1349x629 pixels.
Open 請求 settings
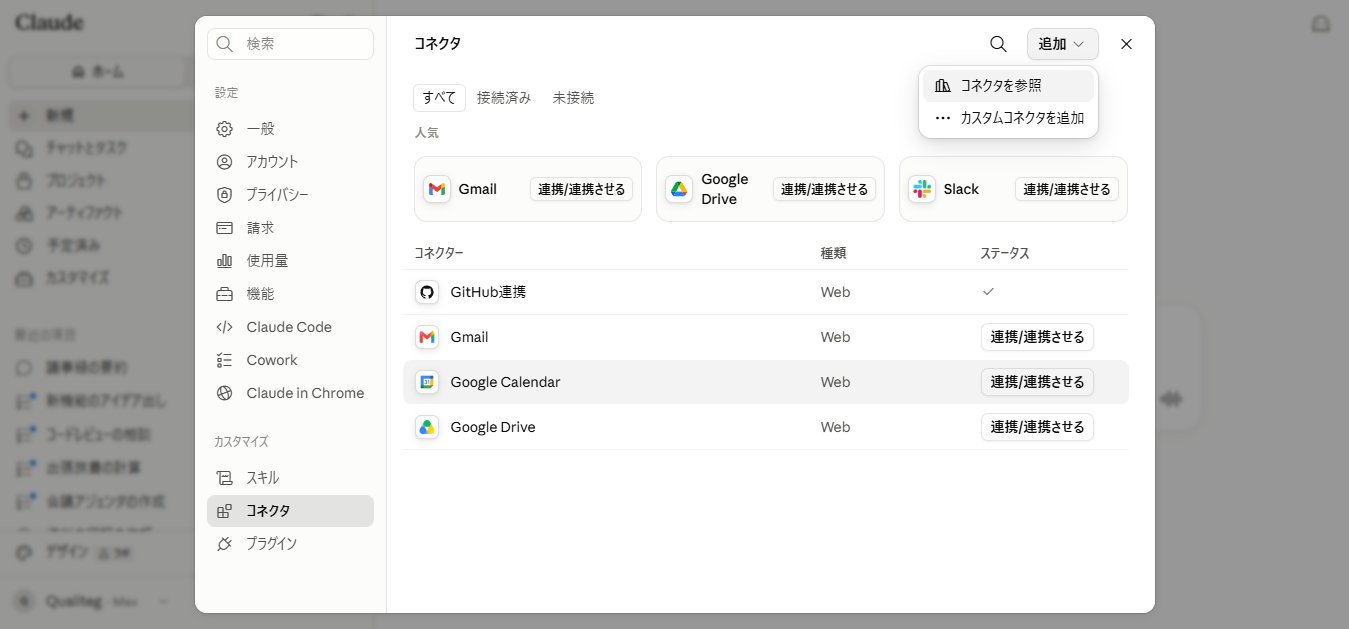[x=290, y=228]
